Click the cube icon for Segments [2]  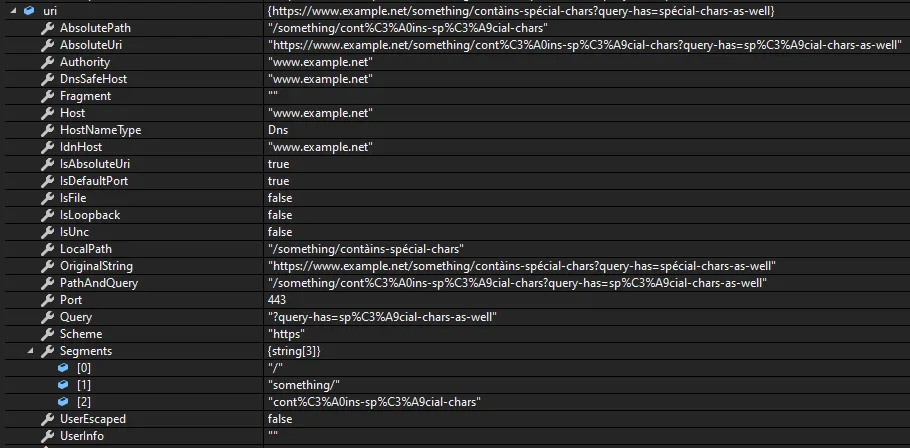[x=63, y=402]
